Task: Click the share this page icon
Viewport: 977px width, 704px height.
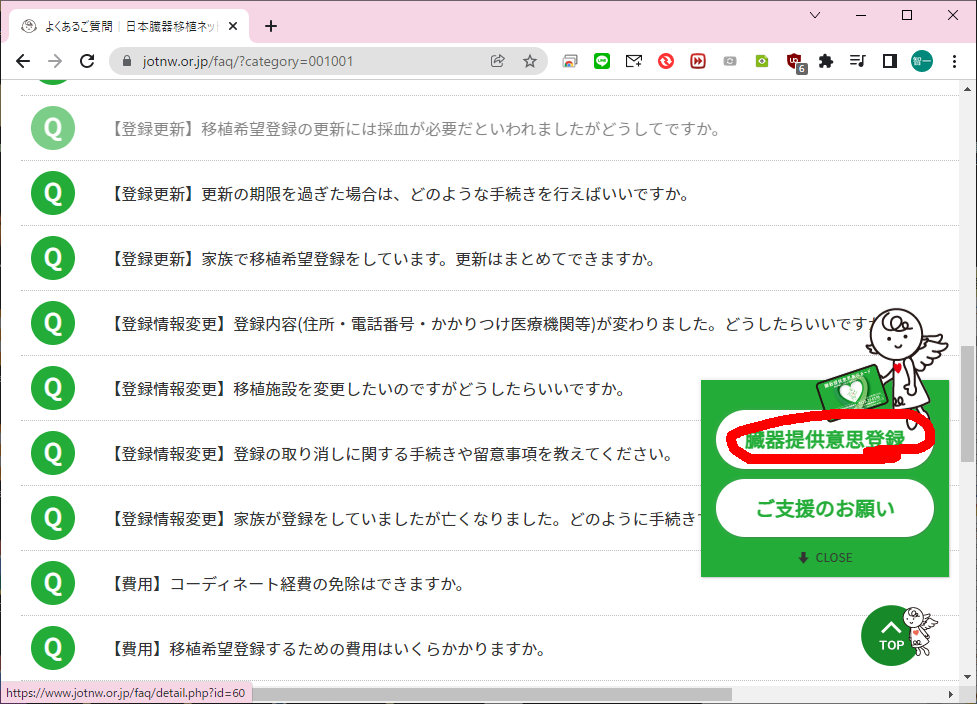Action: point(497,61)
